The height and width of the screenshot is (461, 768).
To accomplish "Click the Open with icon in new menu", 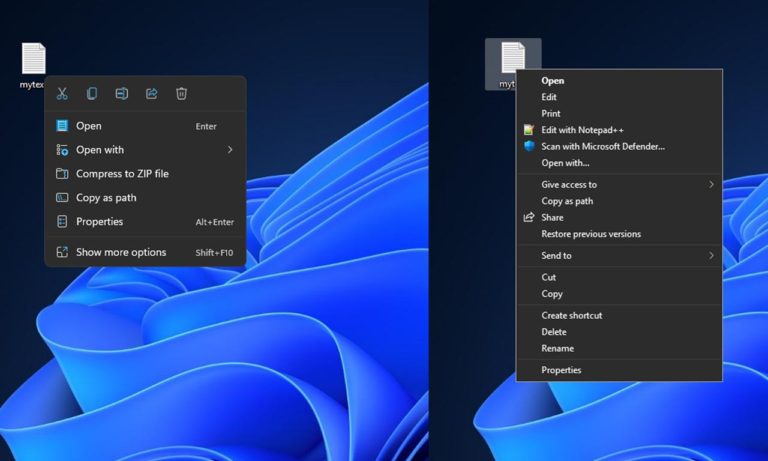I will click(62, 150).
